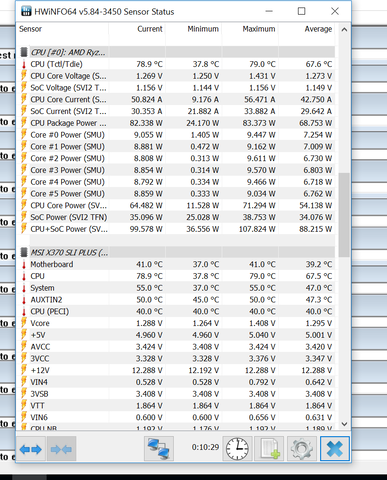This screenshot has height=480, width=387.
Task: Click the Maximum column header
Action: pyautogui.click(x=259, y=29)
